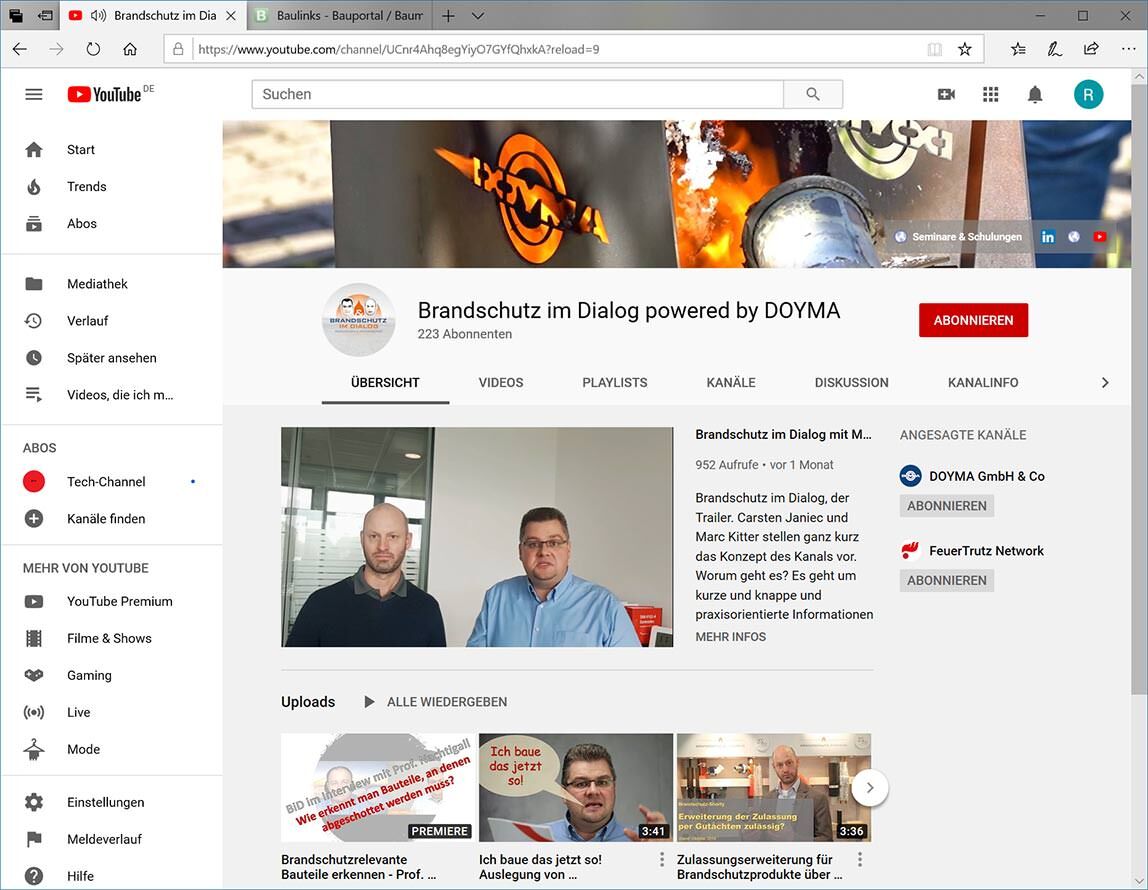Viewport: 1148px width, 890px height.
Task: Open Ich baue das jetzt so thumbnail
Action: (x=575, y=788)
